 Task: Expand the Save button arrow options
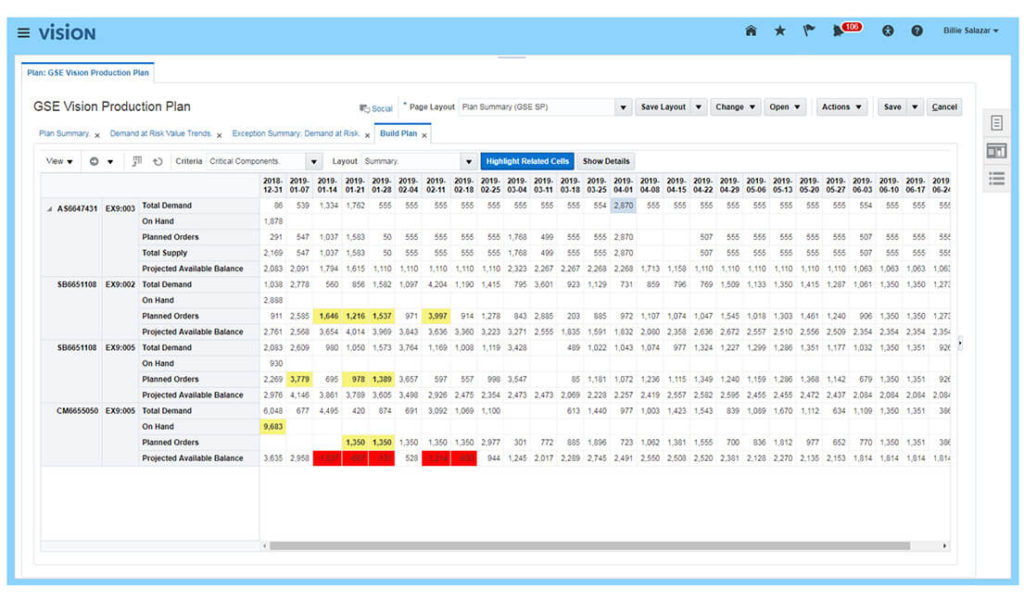[915, 107]
